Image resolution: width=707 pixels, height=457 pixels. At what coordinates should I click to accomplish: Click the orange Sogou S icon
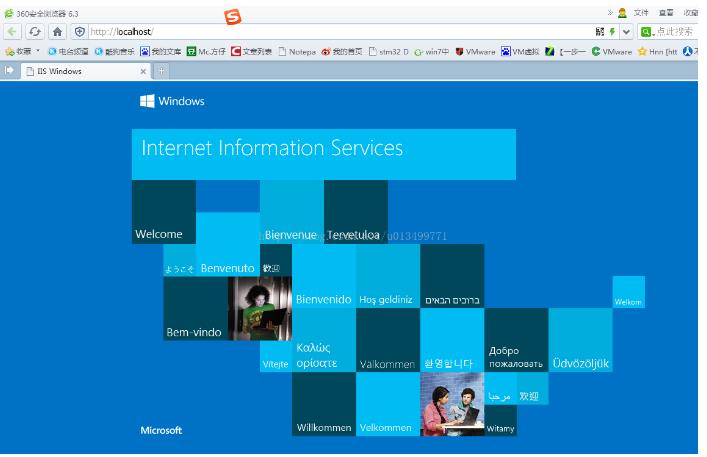pyautogui.click(x=233, y=17)
